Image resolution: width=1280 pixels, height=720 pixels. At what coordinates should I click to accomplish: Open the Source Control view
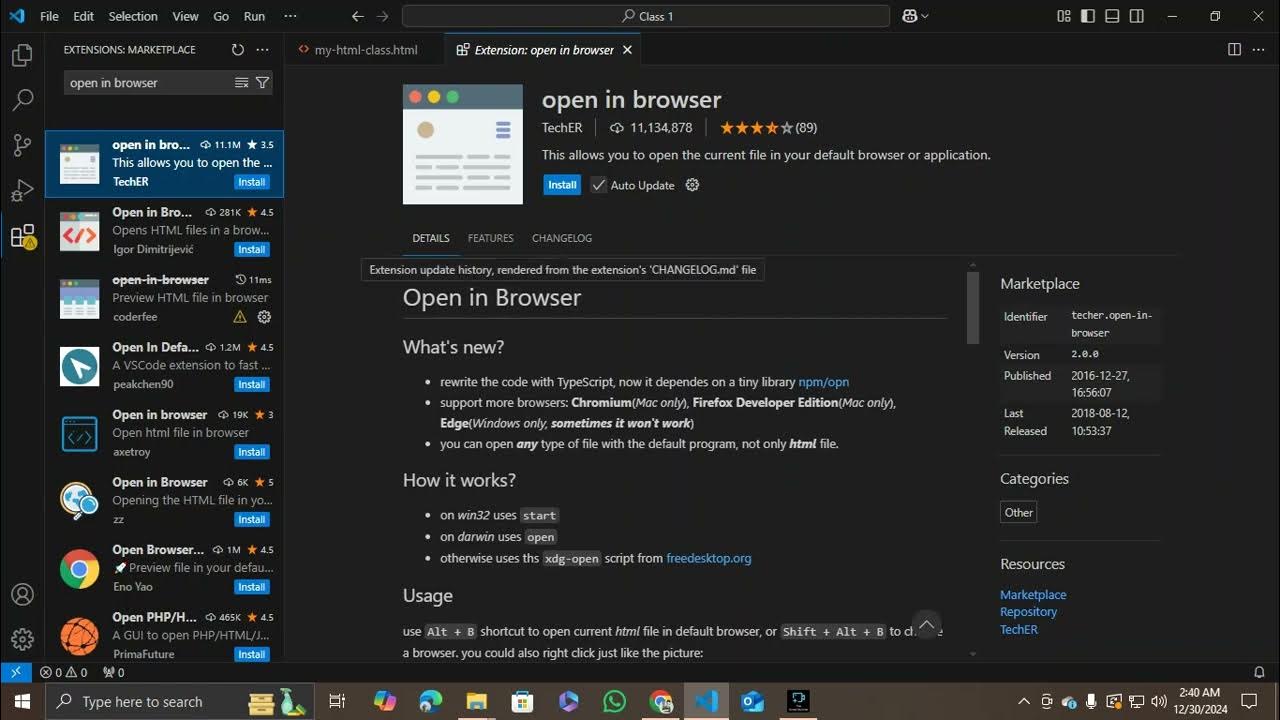click(22, 146)
